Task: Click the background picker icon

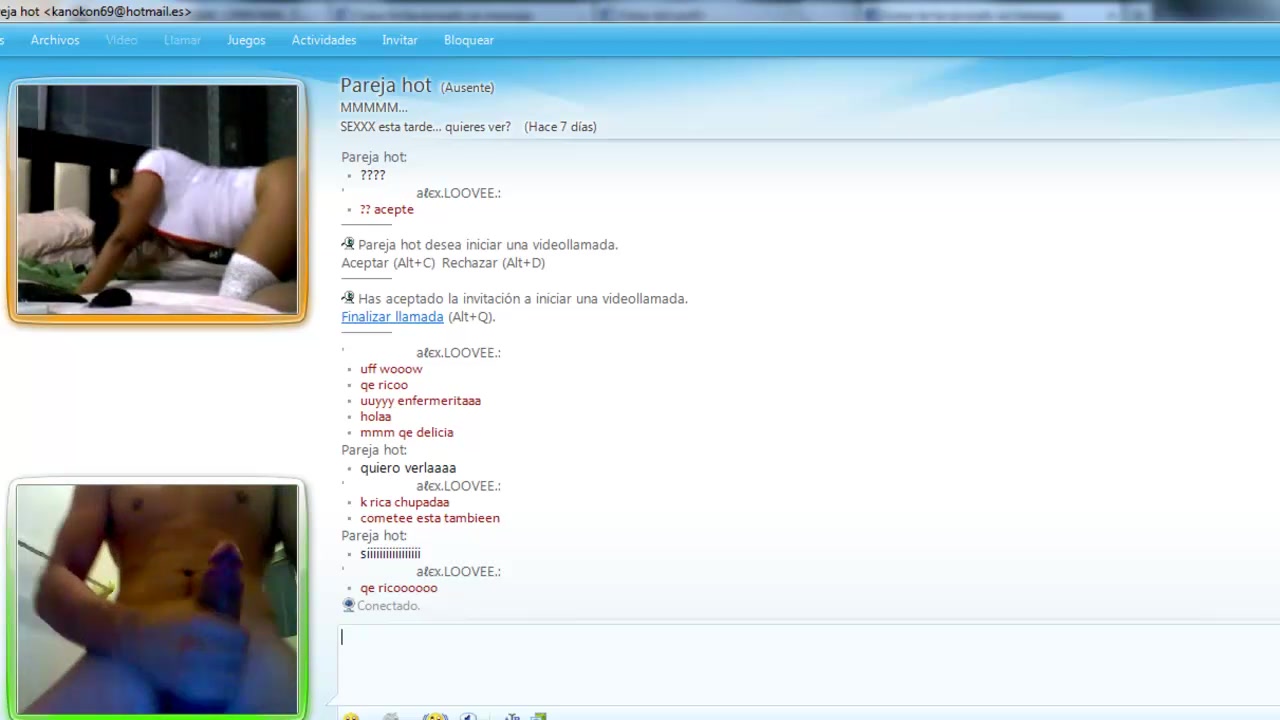Action: click(x=539, y=716)
